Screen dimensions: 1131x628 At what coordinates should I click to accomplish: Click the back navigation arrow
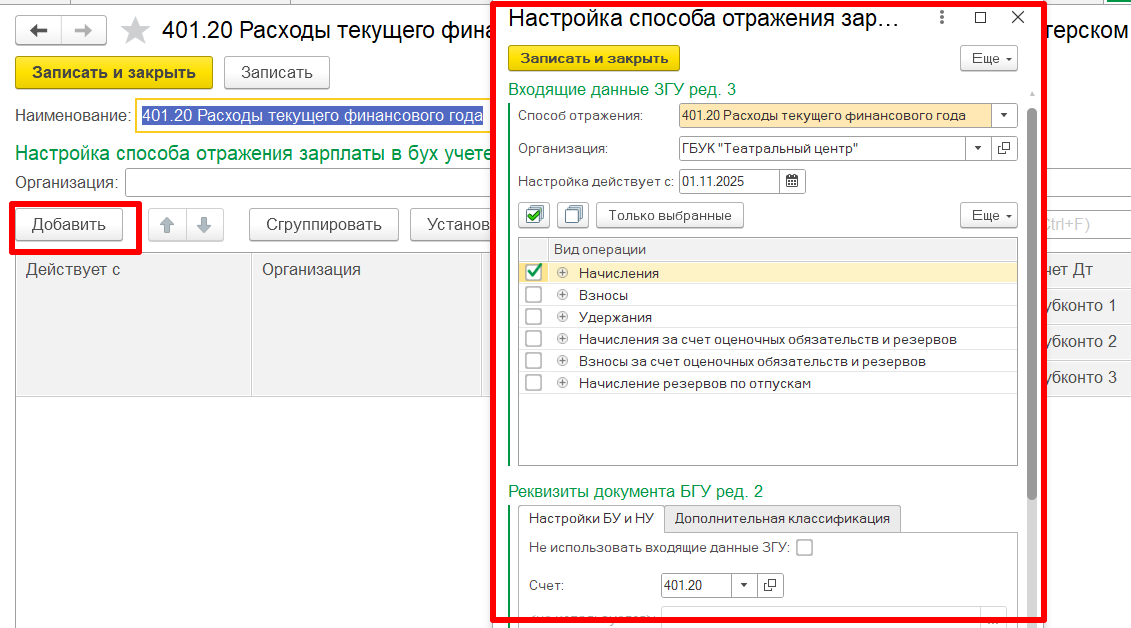pyautogui.click(x=39, y=31)
